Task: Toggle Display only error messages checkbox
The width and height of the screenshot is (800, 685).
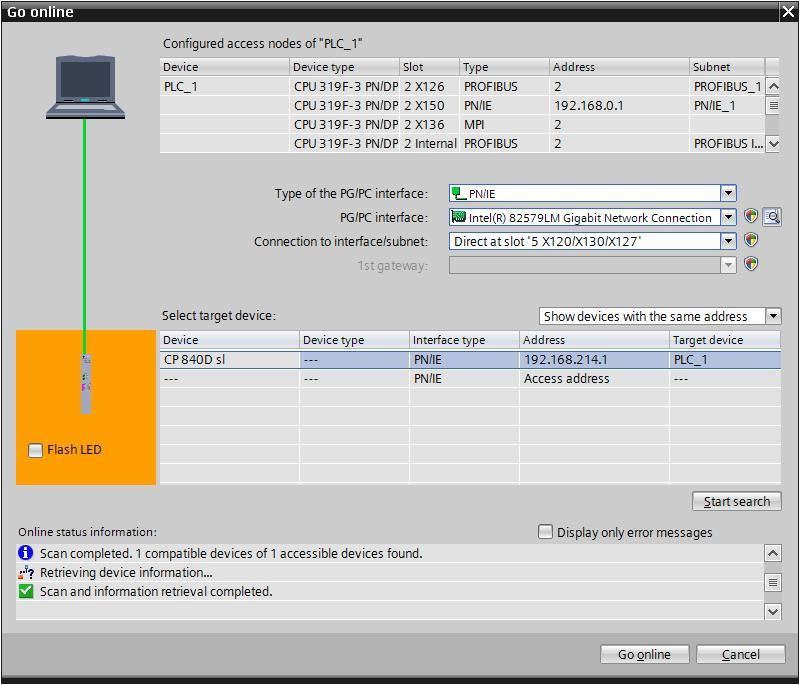Action: point(545,532)
